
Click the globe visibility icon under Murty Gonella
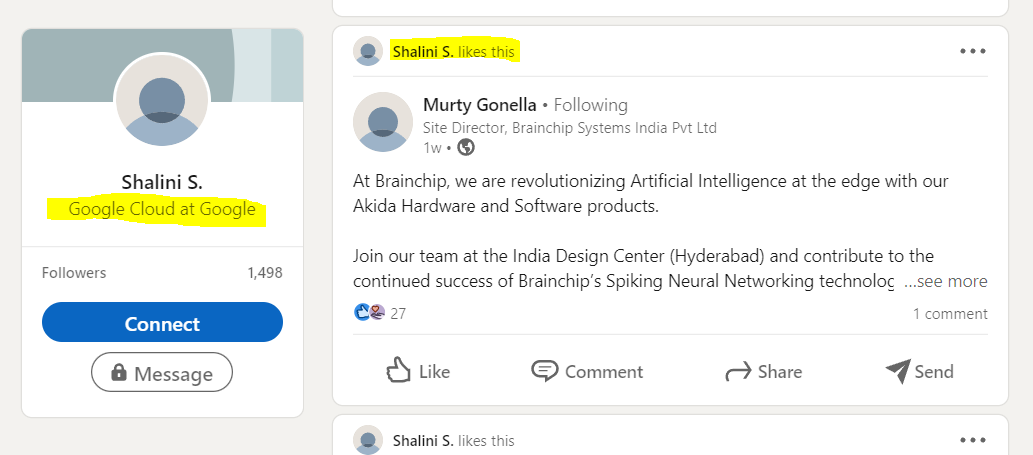466,148
